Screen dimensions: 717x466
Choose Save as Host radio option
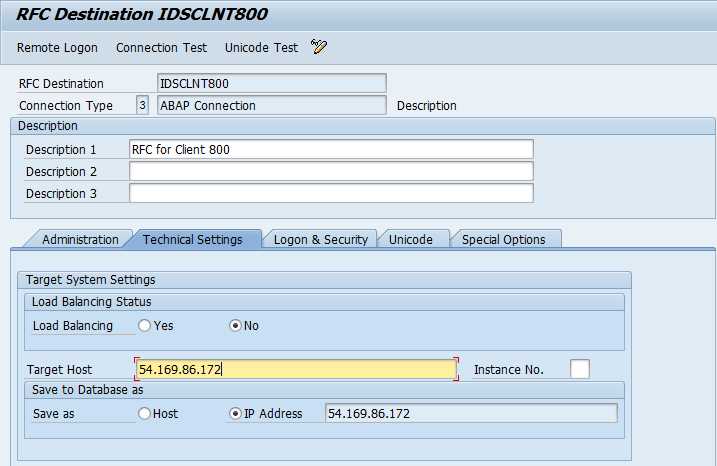click(x=144, y=413)
